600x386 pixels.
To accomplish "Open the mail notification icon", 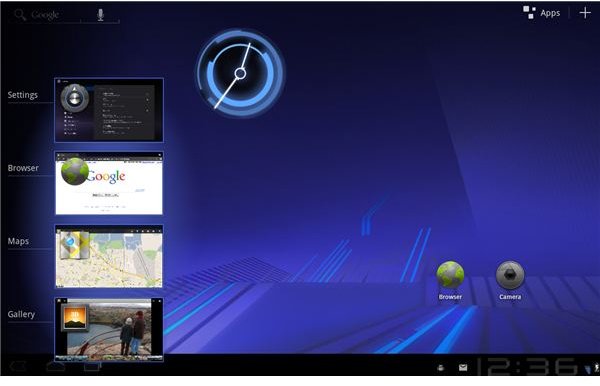I will pyautogui.click(x=463, y=368).
